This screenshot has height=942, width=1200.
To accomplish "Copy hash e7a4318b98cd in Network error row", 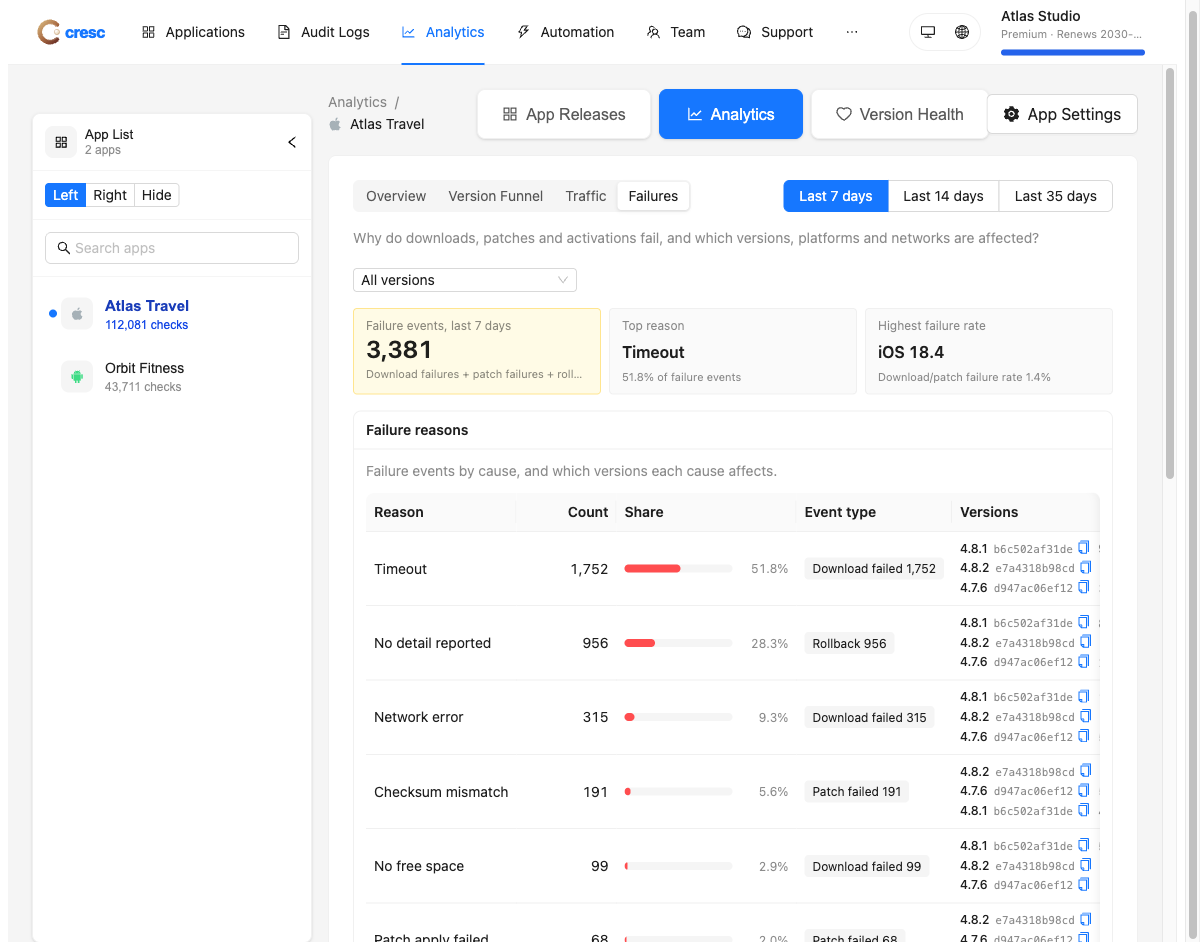I will click(1086, 716).
